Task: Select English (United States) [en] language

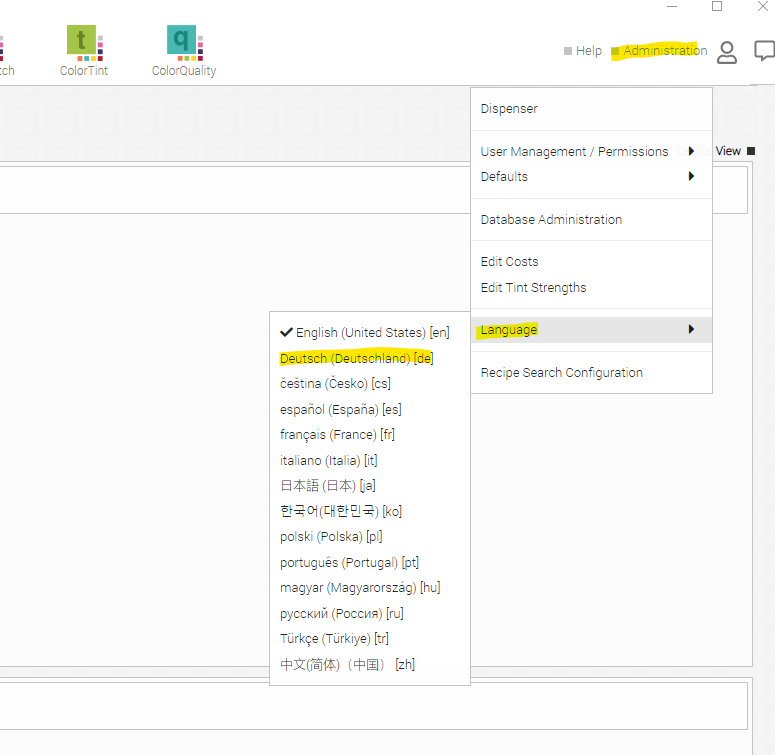Action: [369, 333]
